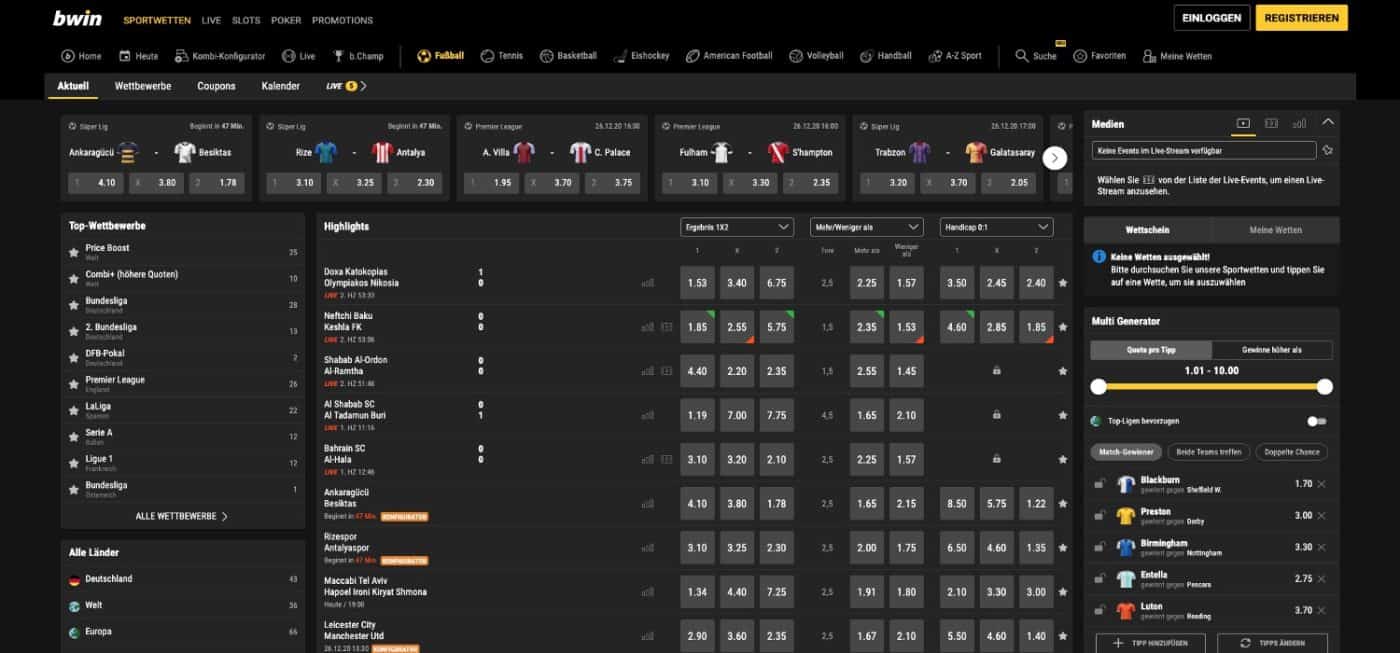The width and height of the screenshot is (1400, 653).
Task: Collapse the Medien panel chevron
Action: point(1328,123)
